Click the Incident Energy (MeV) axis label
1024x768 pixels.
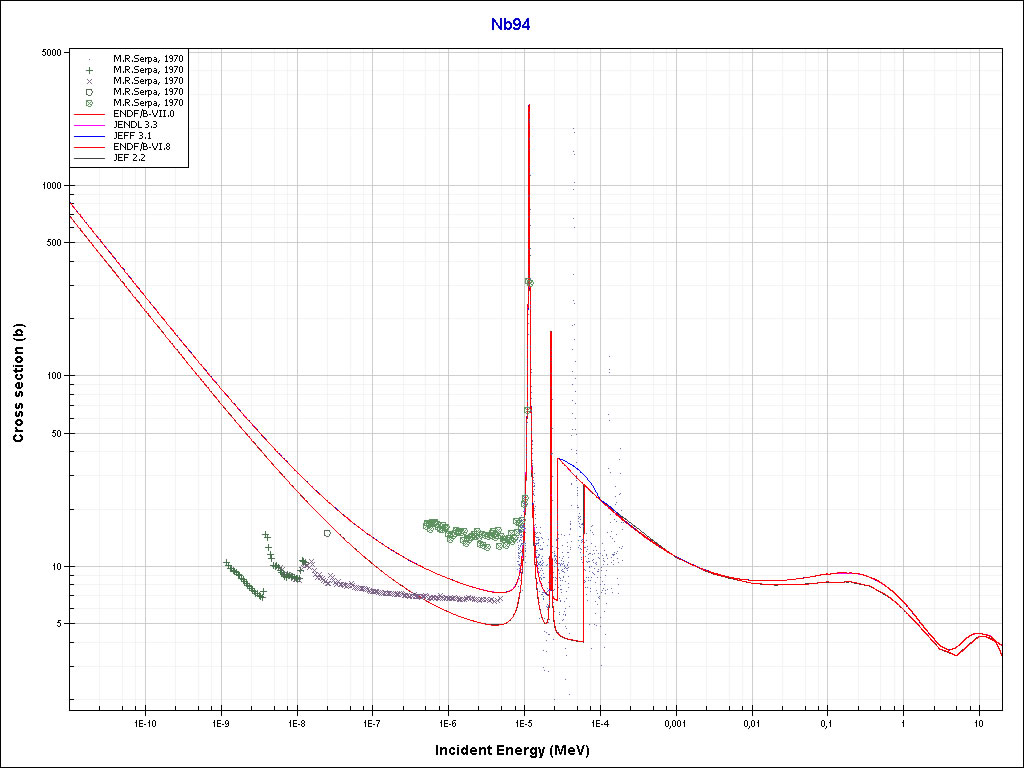(x=519, y=750)
